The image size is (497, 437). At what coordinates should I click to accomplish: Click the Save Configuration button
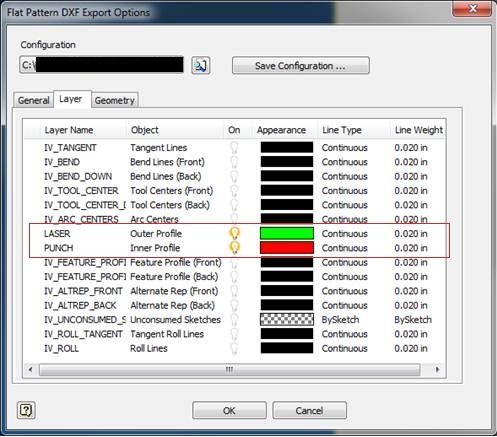click(x=301, y=66)
